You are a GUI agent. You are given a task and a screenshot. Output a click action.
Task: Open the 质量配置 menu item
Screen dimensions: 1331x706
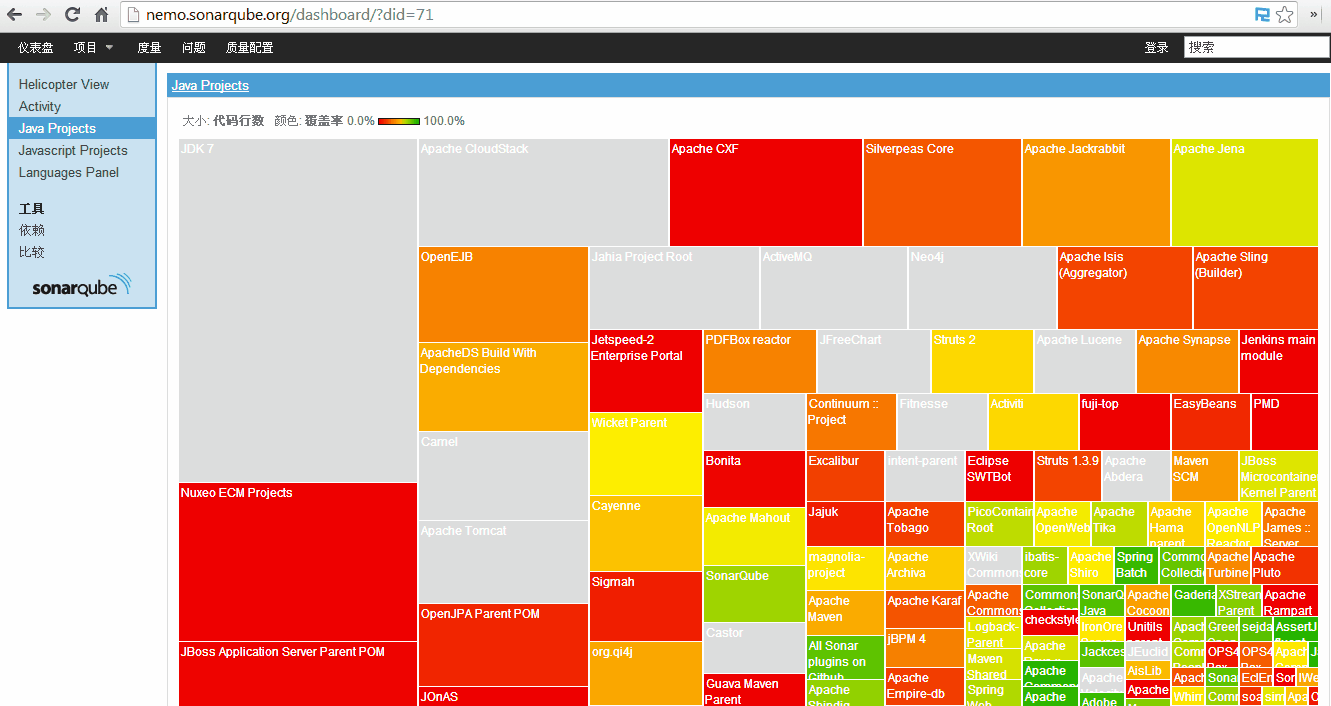click(x=249, y=47)
